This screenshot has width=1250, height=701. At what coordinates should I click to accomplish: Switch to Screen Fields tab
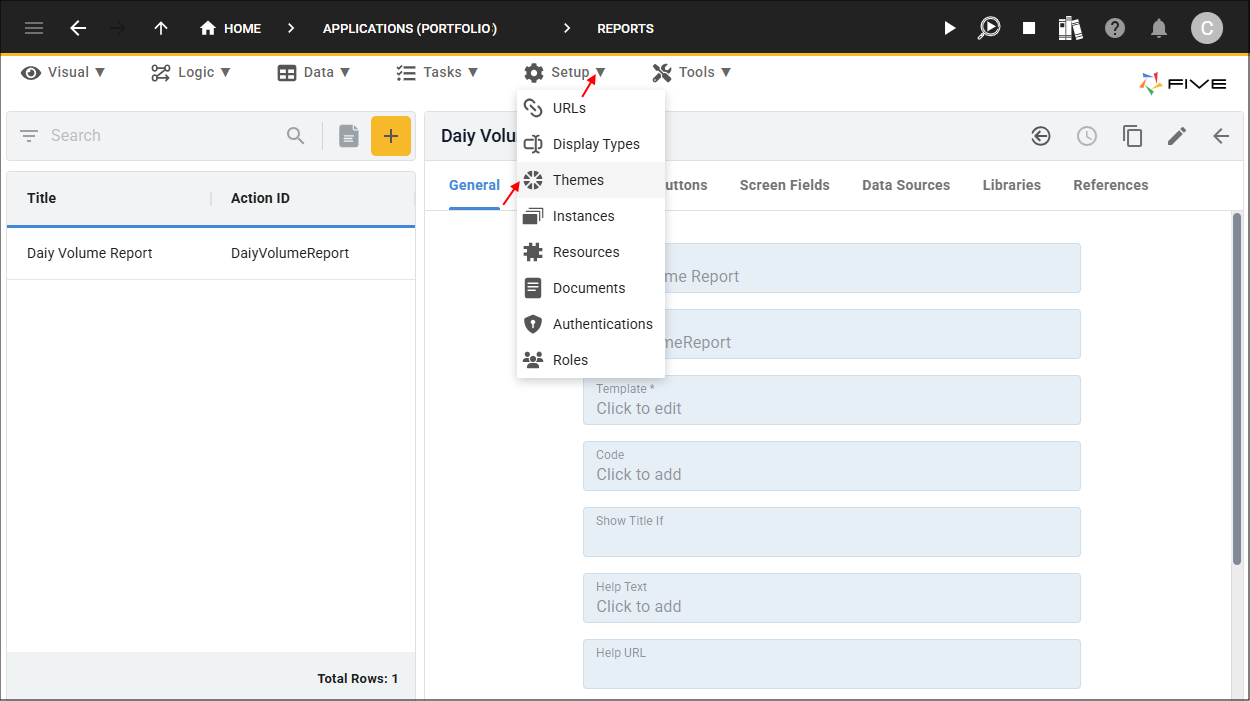tap(785, 185)
